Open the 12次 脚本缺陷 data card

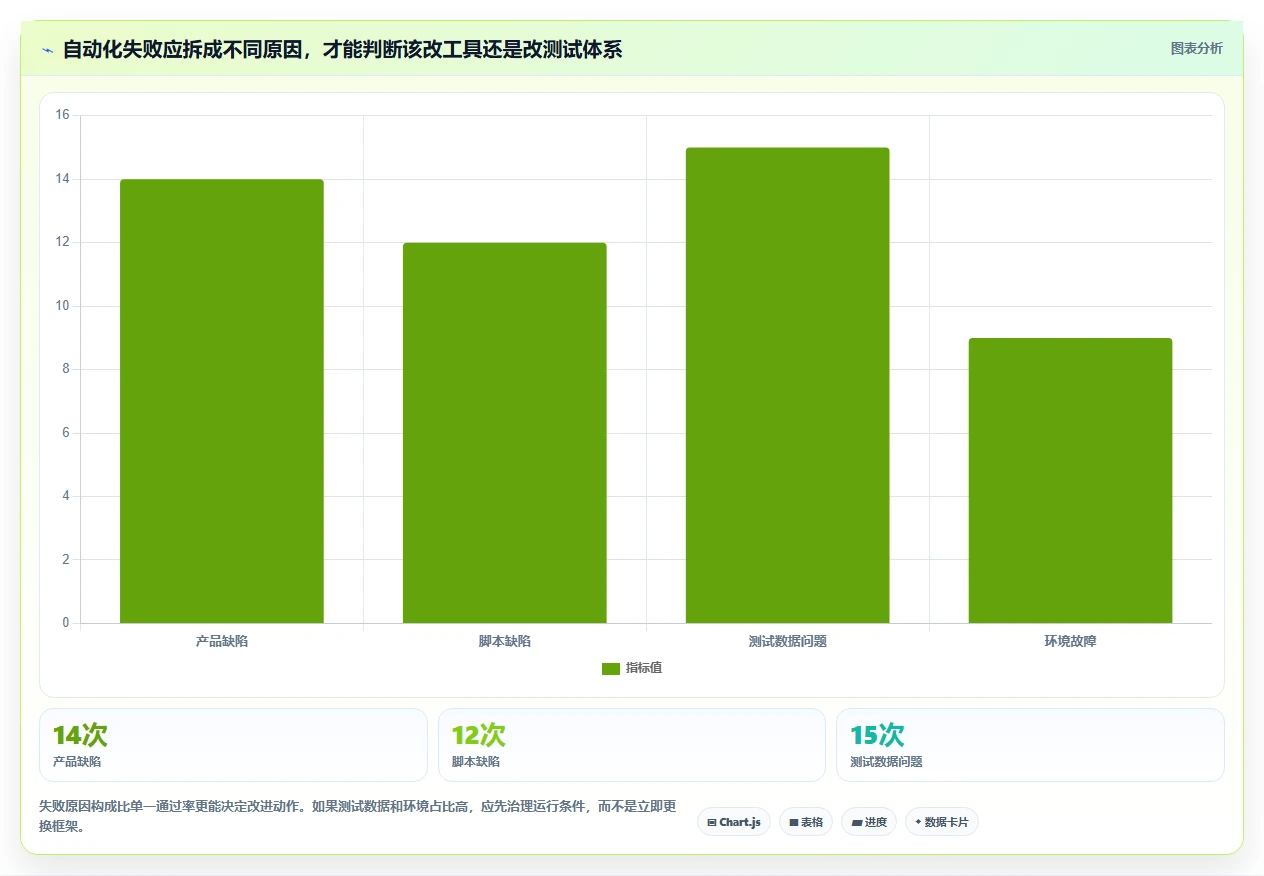click(x=632, y=745)
